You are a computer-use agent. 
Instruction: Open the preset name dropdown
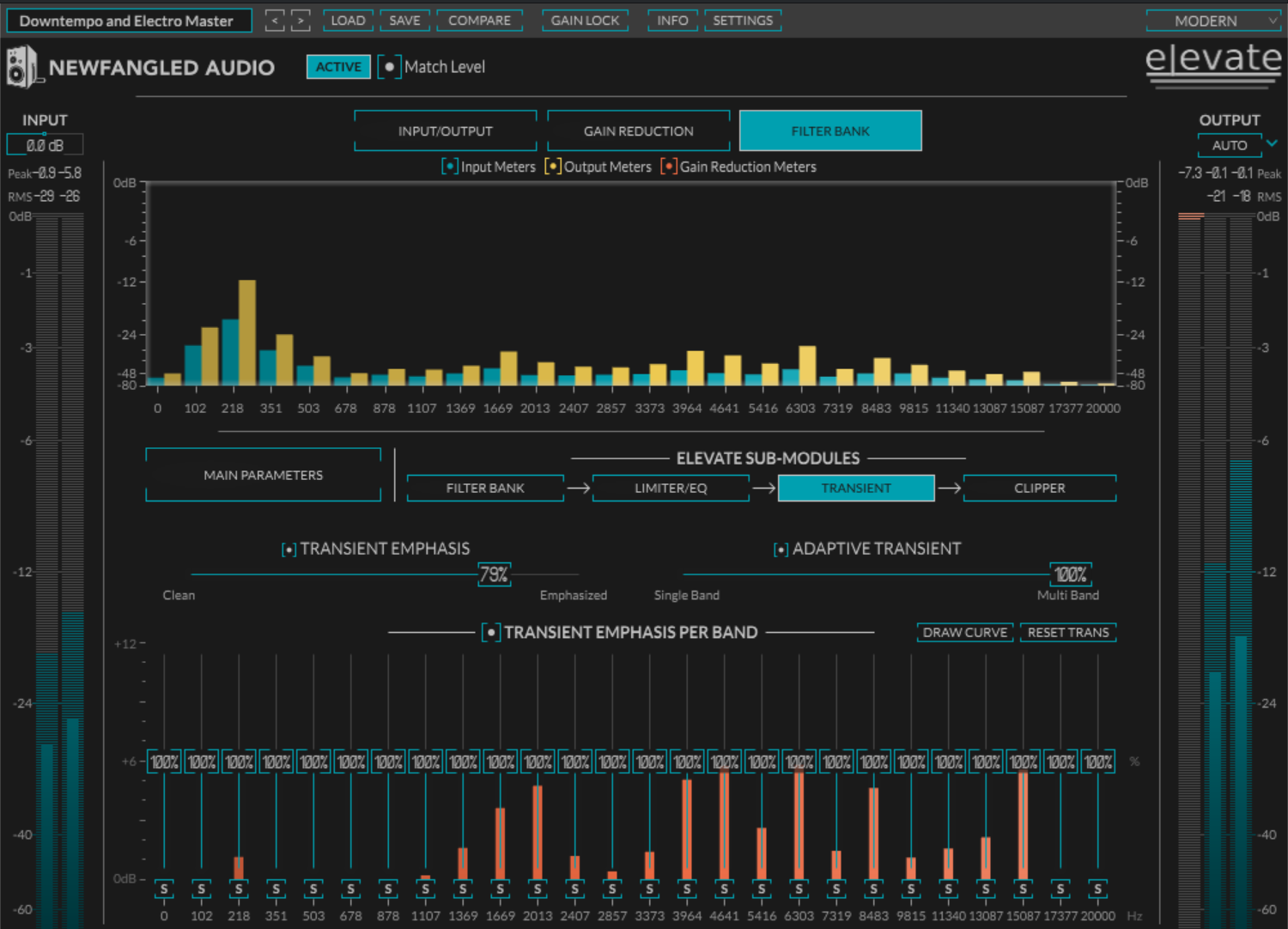(x=129, y=21)
